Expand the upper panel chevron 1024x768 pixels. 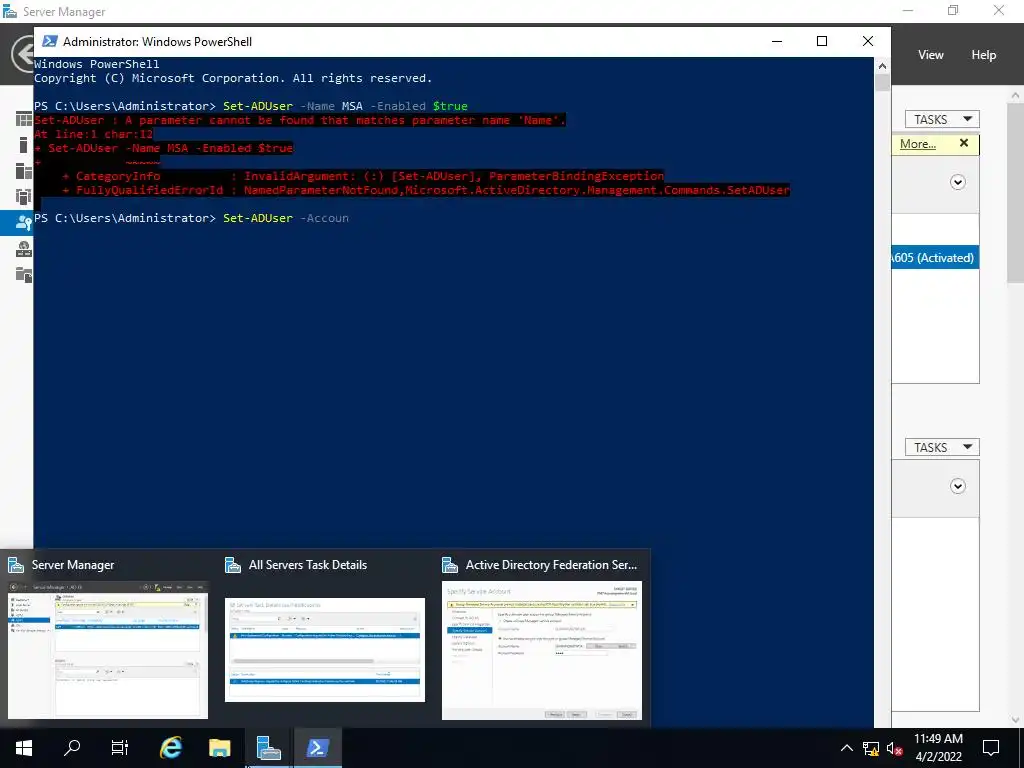coord(957,182)
